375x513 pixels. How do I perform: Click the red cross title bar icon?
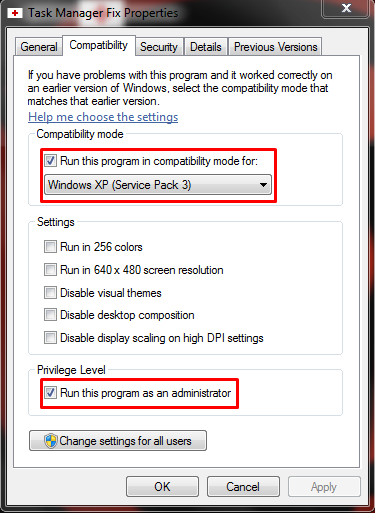[15, 13]
